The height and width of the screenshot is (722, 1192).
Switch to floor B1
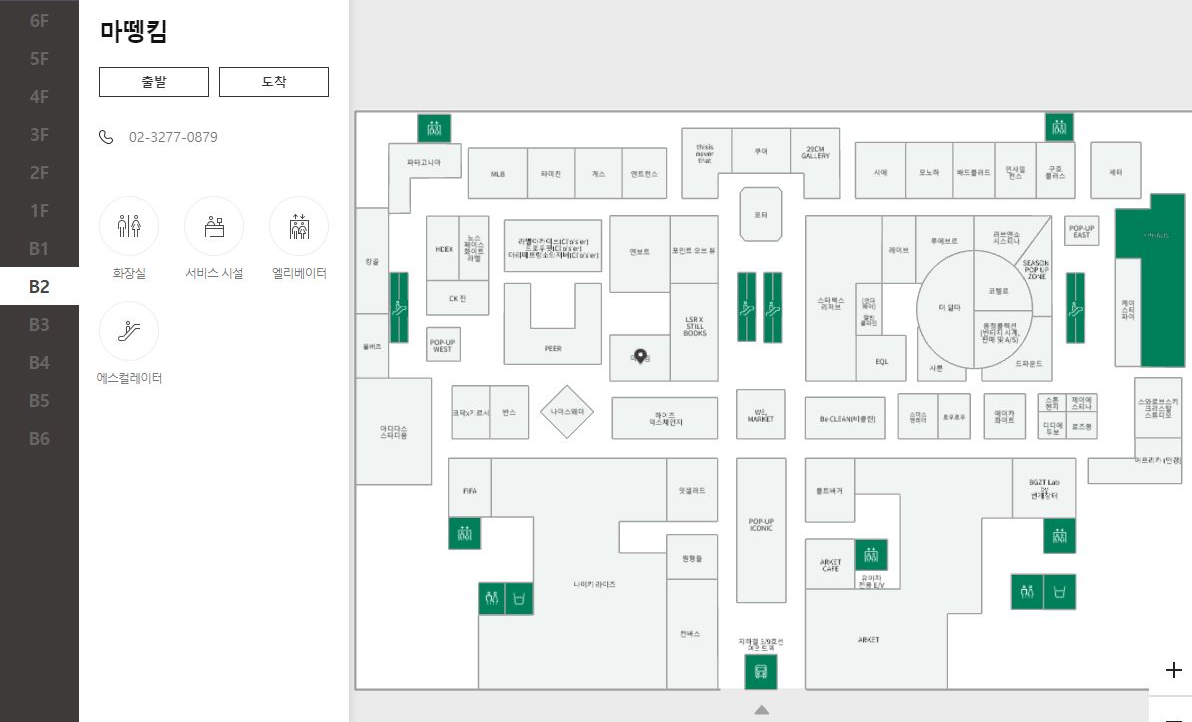(x=40, y=249)
